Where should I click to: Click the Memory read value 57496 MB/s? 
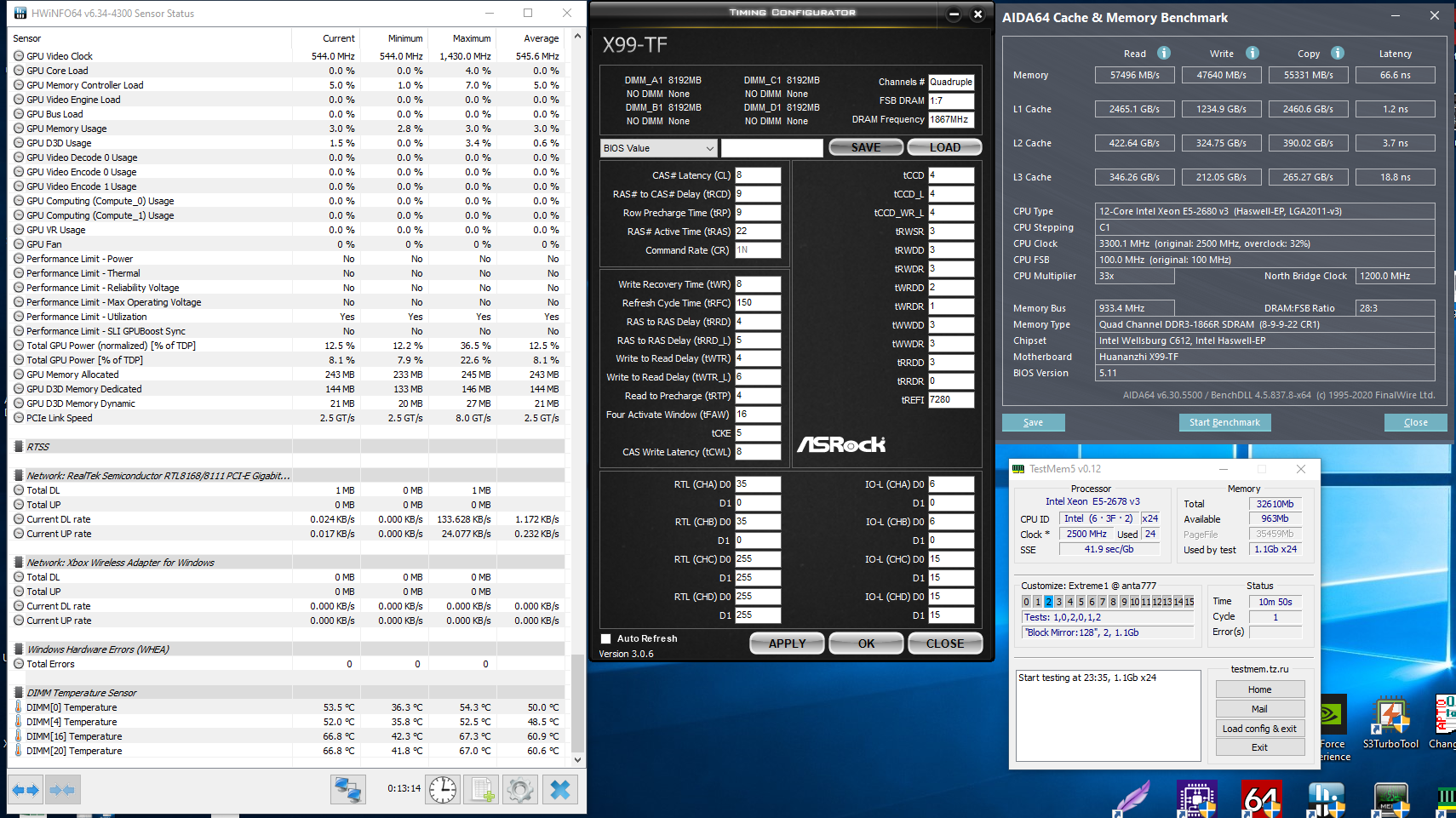point(1135,75)
